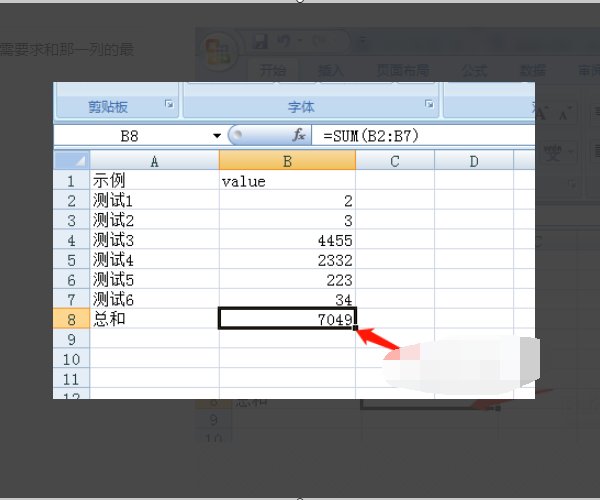600x500 pixels.
Task: Click cell containing 示例
Action: pyautogui.click(x=154, y=181)
